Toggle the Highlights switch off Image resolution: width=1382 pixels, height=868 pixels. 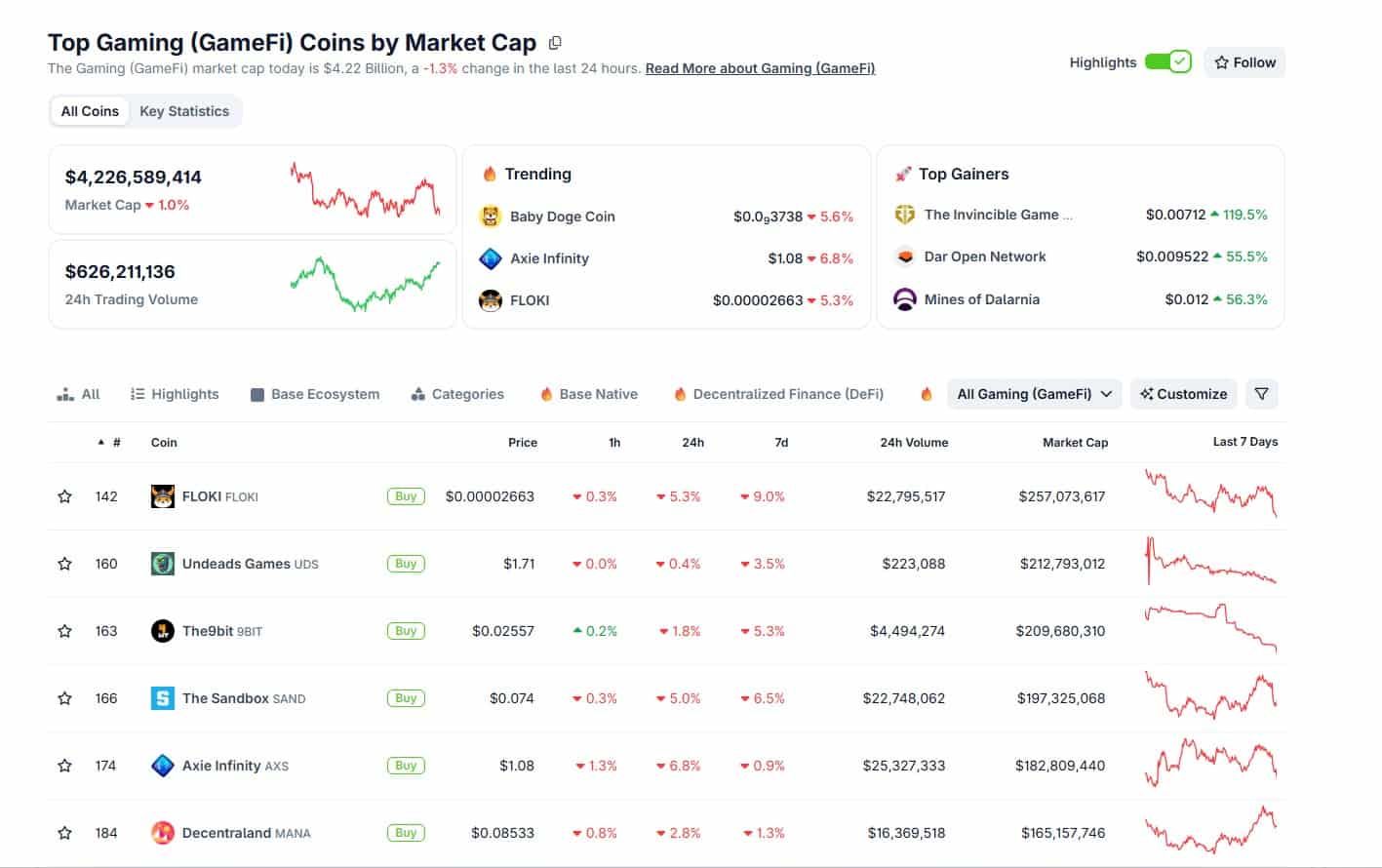[x=1166, y=60]
